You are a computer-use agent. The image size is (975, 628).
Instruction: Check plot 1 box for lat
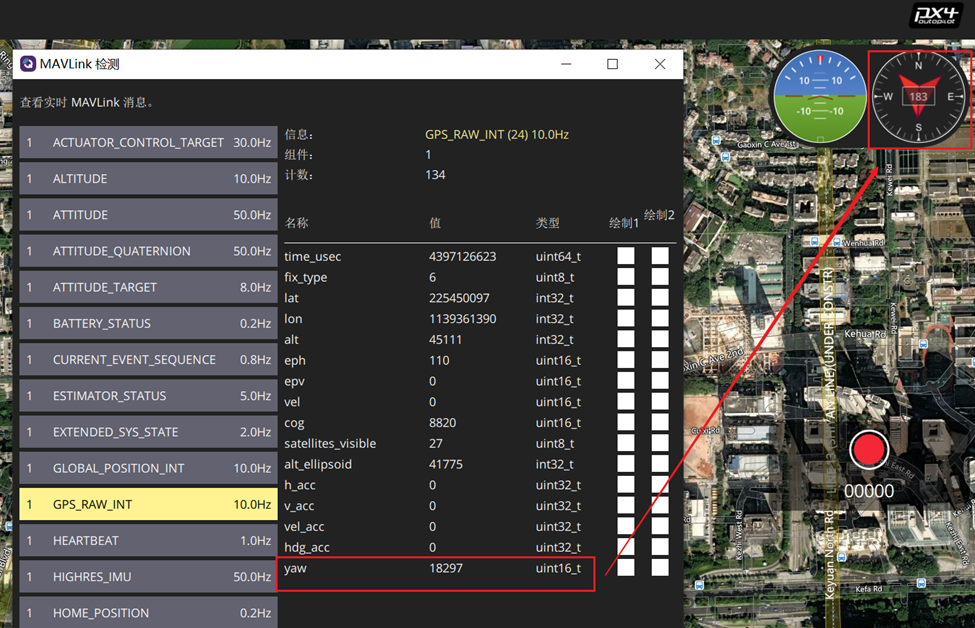tap(625, 298)
